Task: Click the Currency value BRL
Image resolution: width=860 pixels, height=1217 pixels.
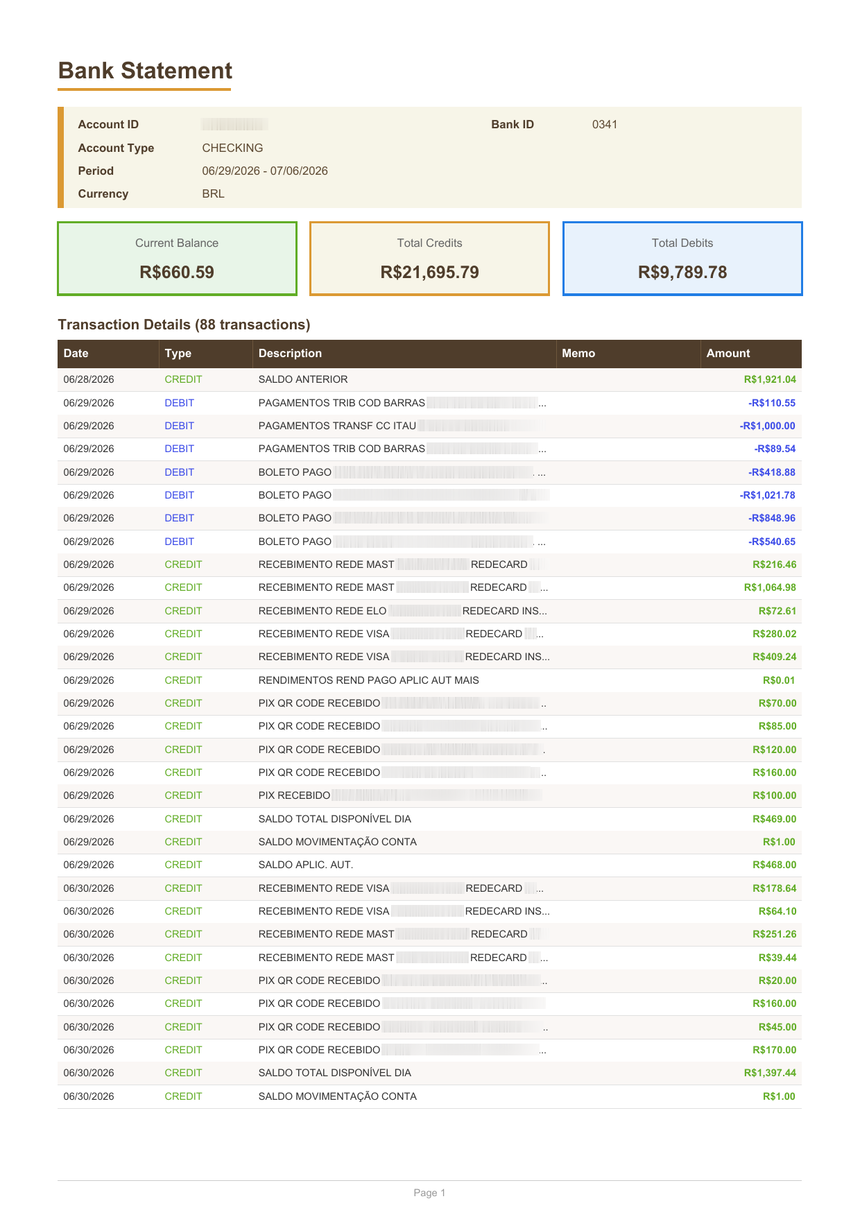Action: [x=213, y=194]
